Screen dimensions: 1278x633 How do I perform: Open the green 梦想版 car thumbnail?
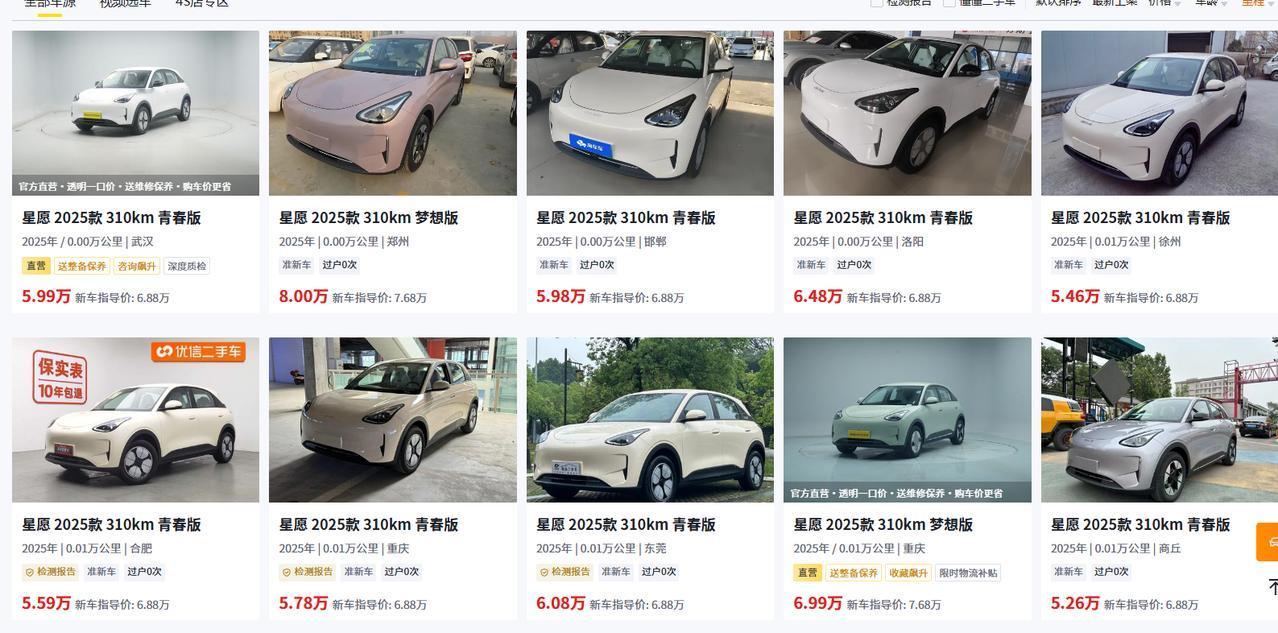point(907,420)
